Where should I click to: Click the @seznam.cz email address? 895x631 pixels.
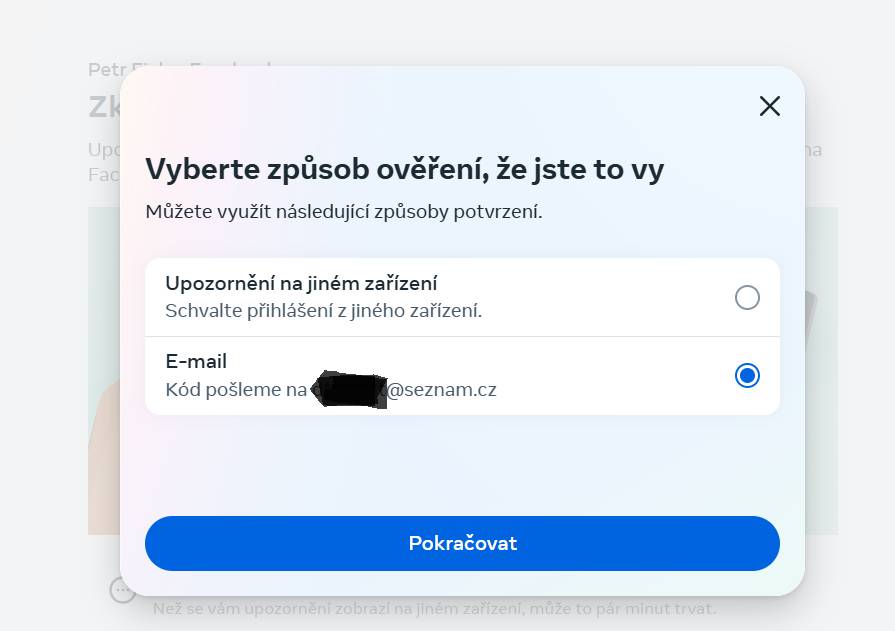click(x=441, y=389)
